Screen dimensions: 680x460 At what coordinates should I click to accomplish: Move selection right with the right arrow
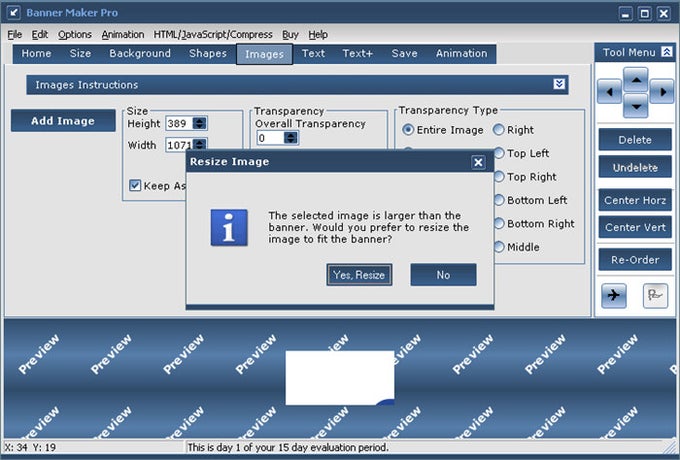click(662, 92)
